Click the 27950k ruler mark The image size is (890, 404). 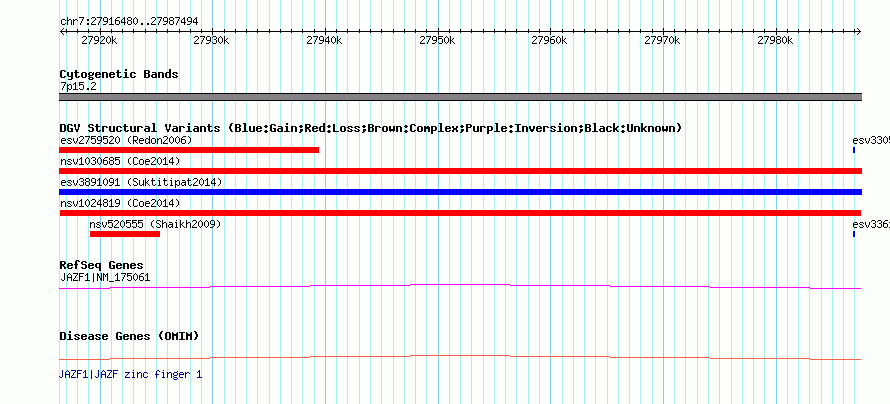[x=438, y=40]
